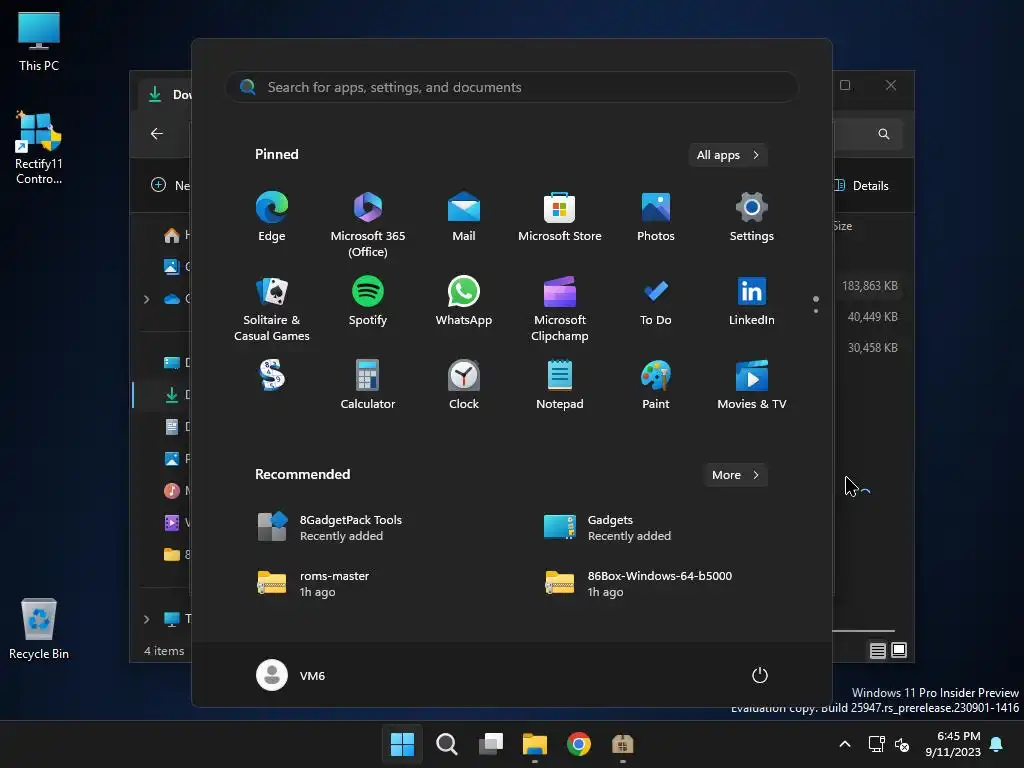Open Recycle Bin on the desktop
This screenshot has height=768, width=1024.
39,629
